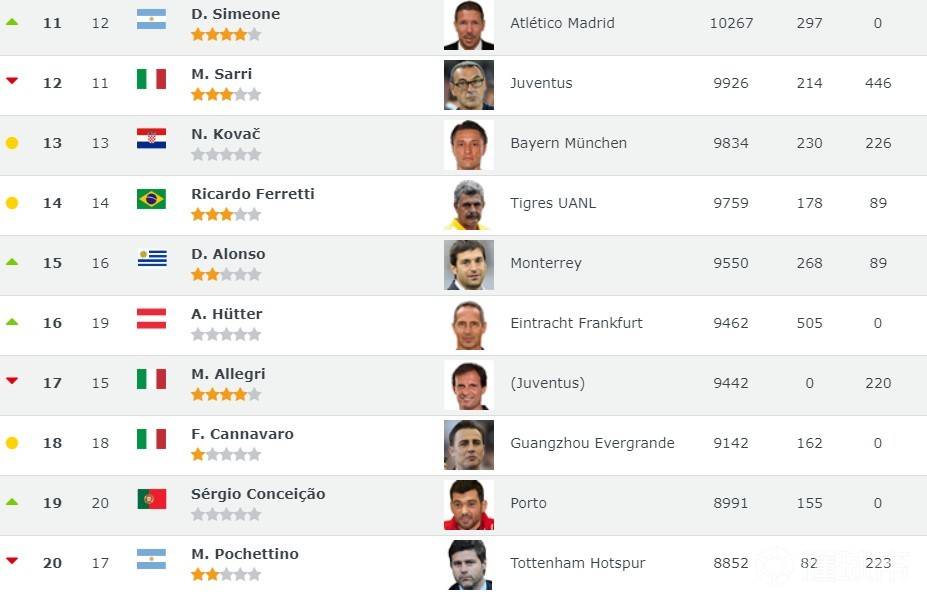927x595 pixels.
Task: Click M. Allegri's portrait photo
Action: click(x=468, y=385)
